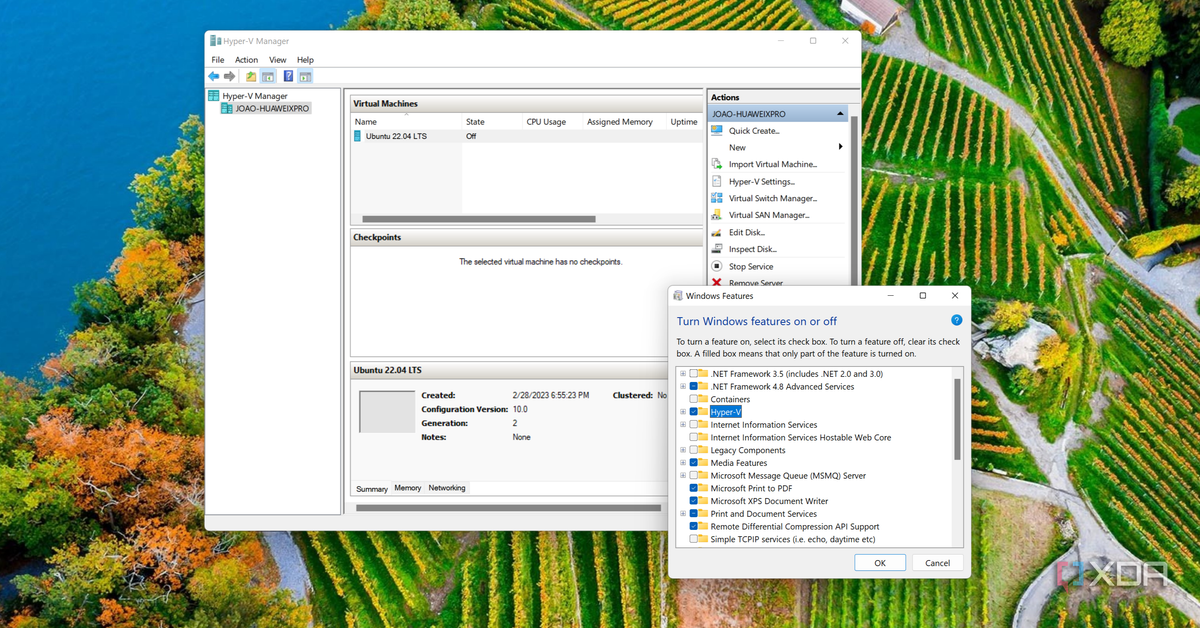Expand the Legacy Components tree node

click(x=683, y=450)
